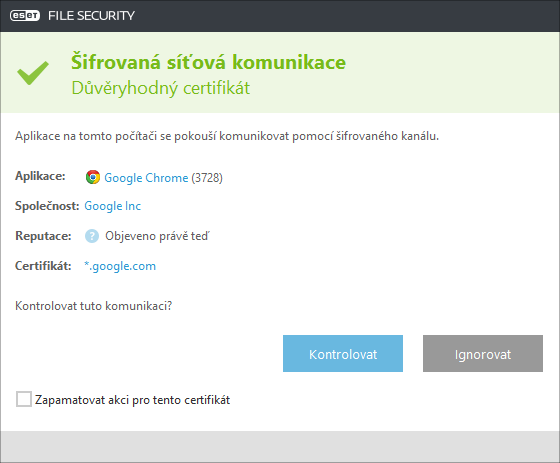Enable Zapamatovat akci pro tento certifikát checkbox
The image size is (560, 463).
coord(24,399)
